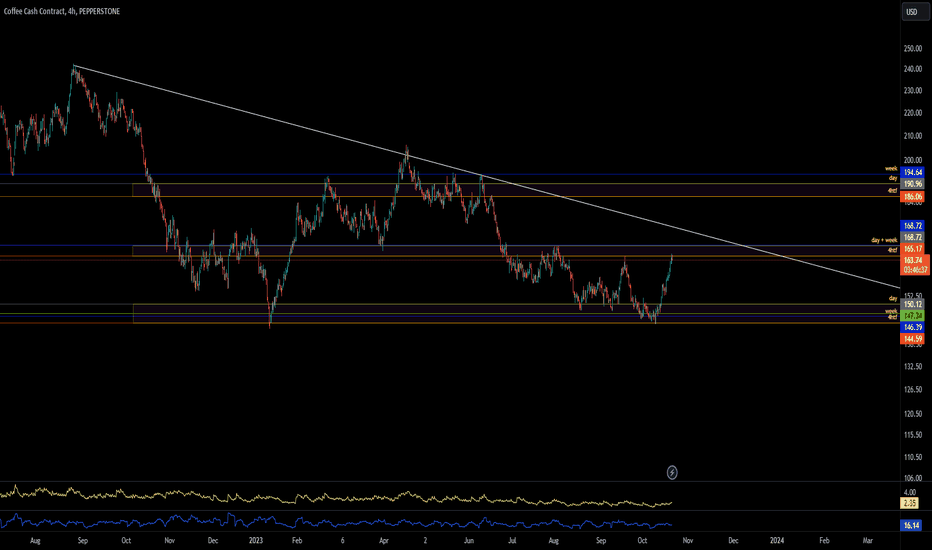Click the 250.00 price axis mark

[912, 49]
